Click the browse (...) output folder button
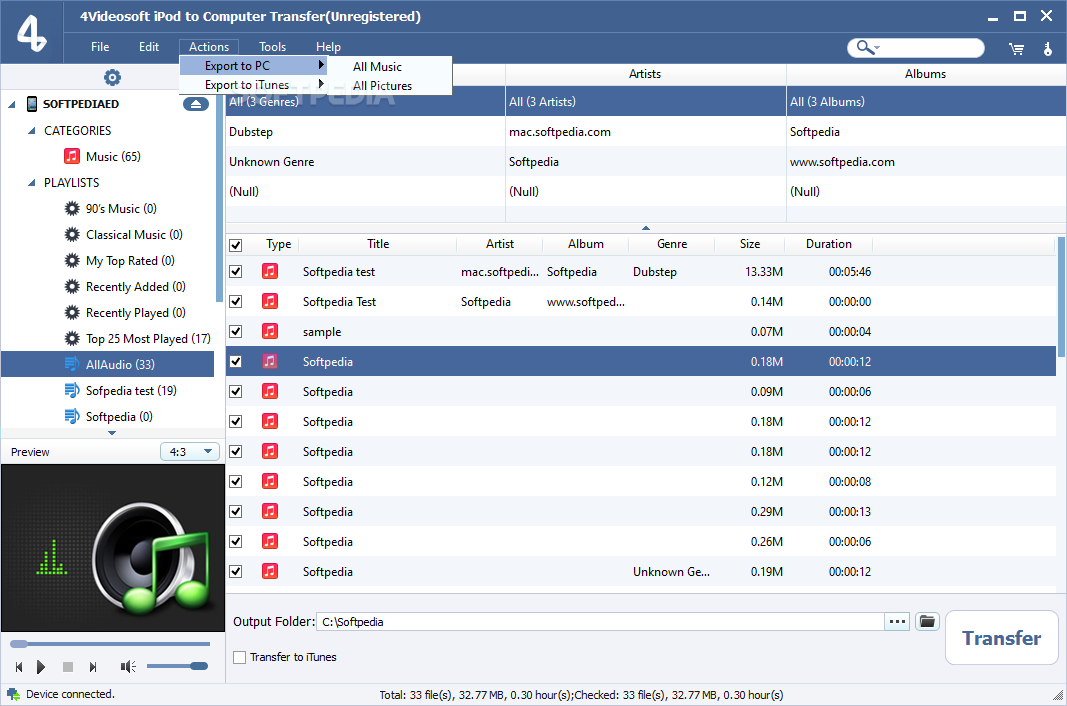Image resolution: width=1067 pixels, height=706 pixels. point(898,622)
